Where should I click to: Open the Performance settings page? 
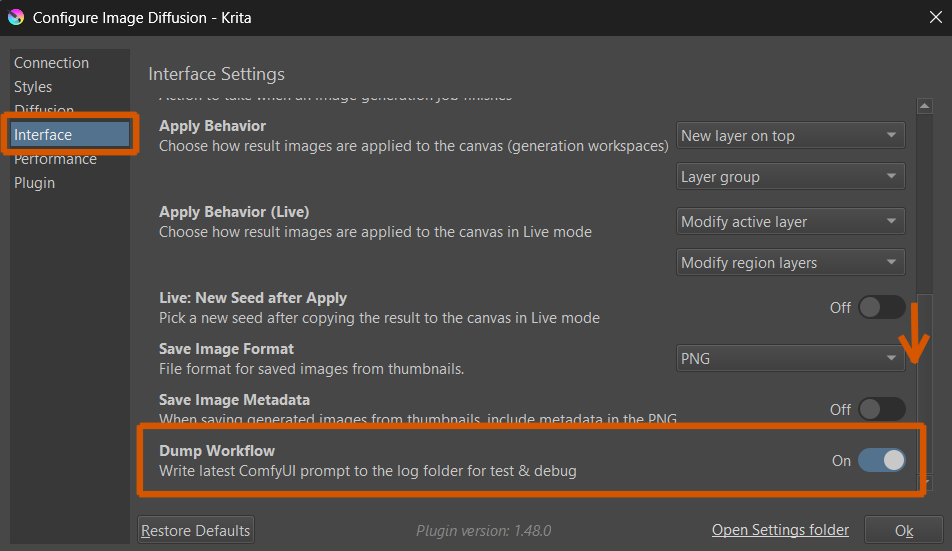click(x=55, y=159)
